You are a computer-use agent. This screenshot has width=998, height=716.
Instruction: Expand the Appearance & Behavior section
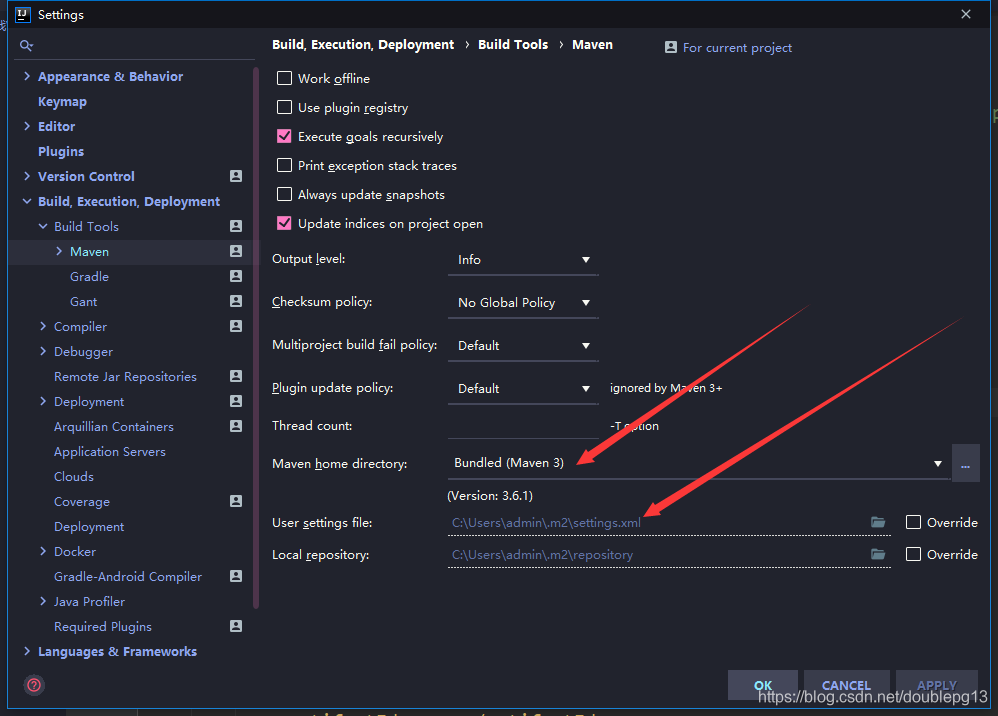click(x=27, y=76)
